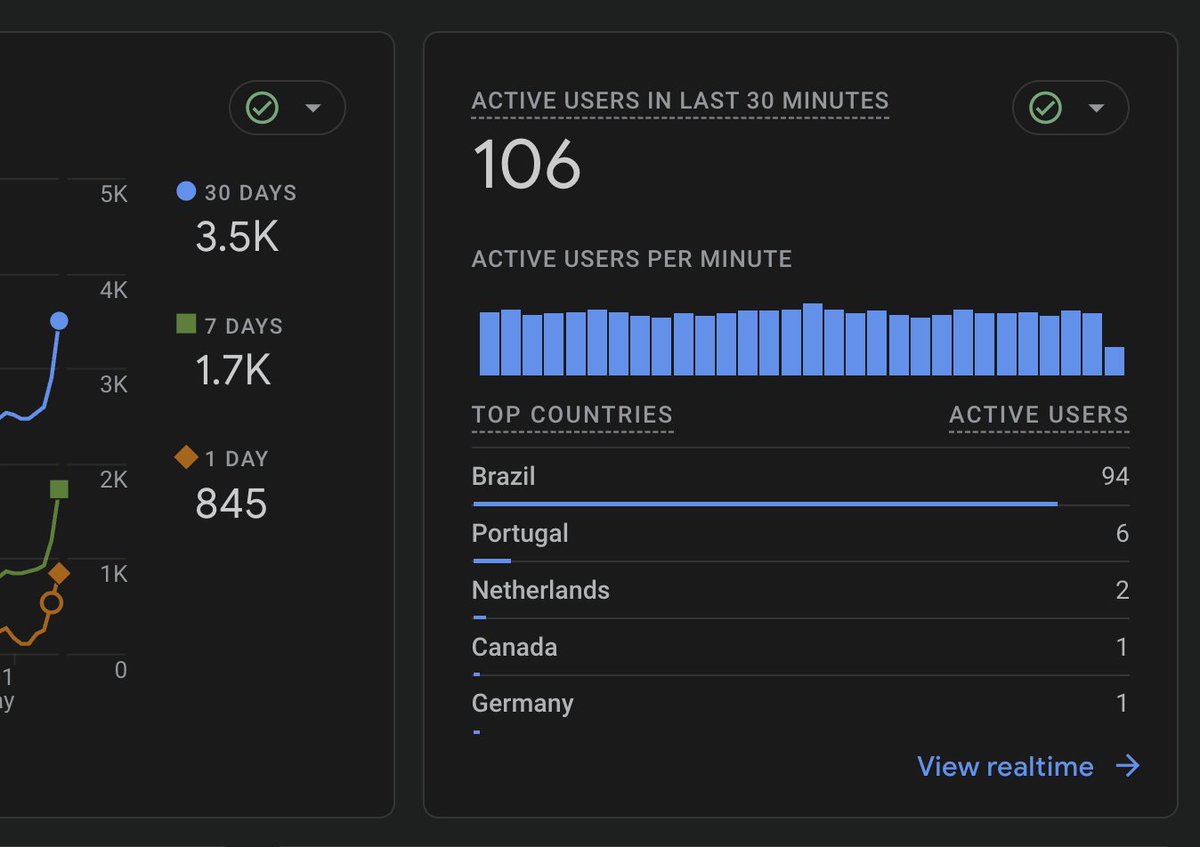Click the orange diamond endpoint on 1-day line
The image size is (1200, 847).
[x=59, y=574]
